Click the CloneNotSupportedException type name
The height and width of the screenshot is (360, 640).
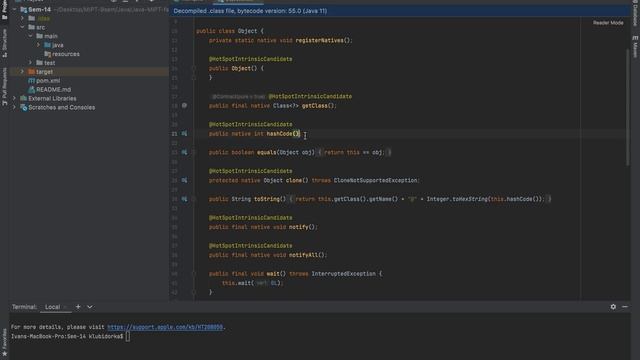(376, 180)
